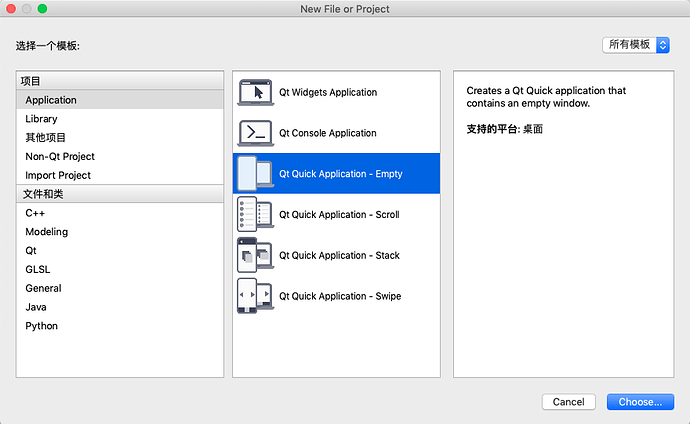
Task: Select the Library category
Action: tap(120, 119)
